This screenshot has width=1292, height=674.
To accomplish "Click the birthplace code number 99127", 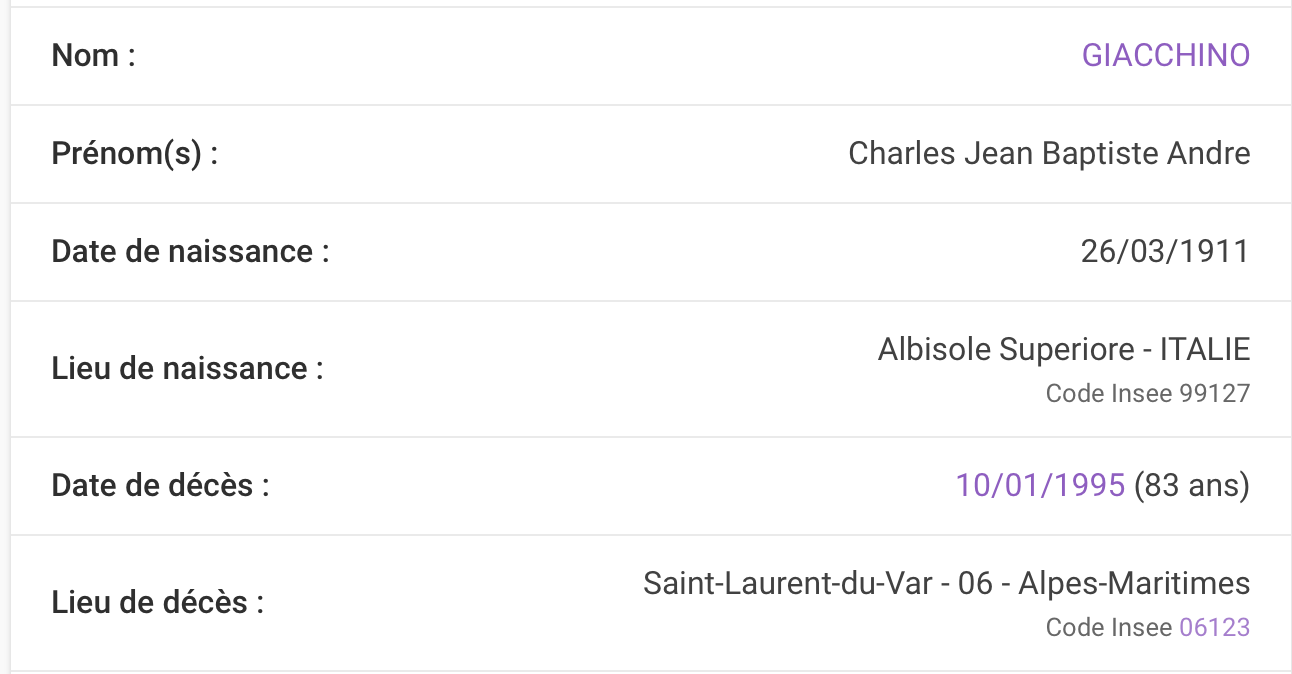I will pyautogui.click(x=1214, y=394).
